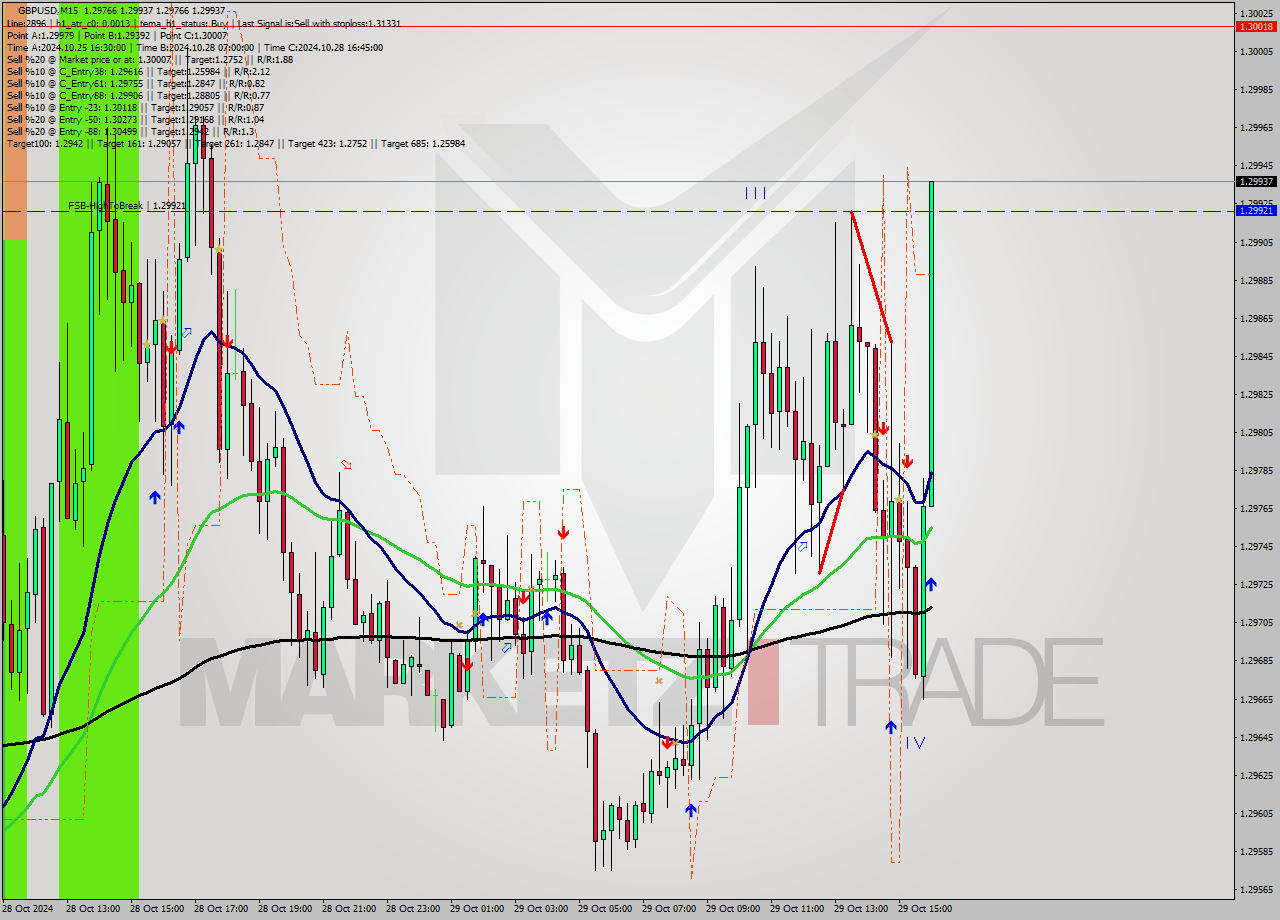Click price axis value 1.29585
Screen dimensions: 1280x920
click(x=1256, y=851)
